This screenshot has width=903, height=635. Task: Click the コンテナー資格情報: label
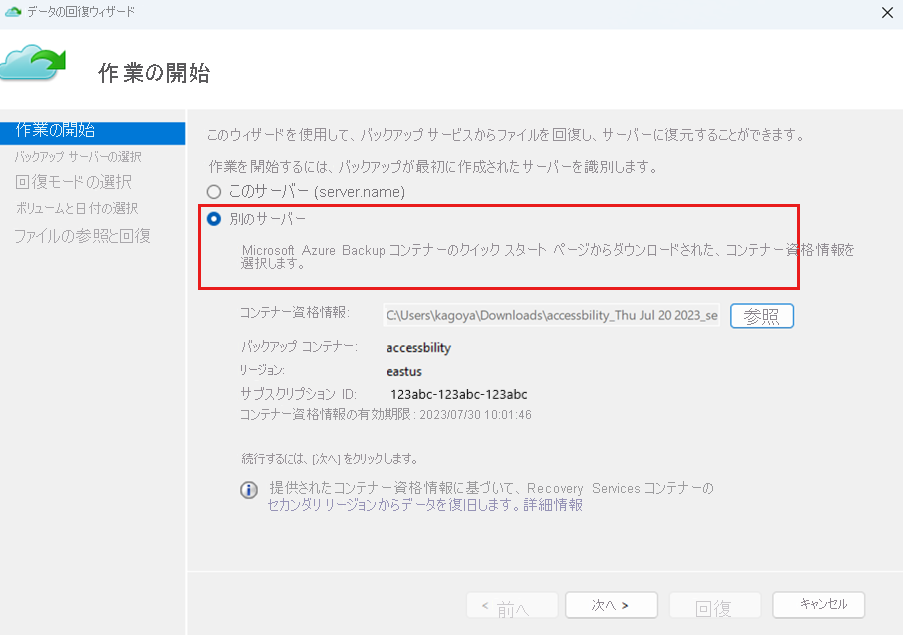295,313
